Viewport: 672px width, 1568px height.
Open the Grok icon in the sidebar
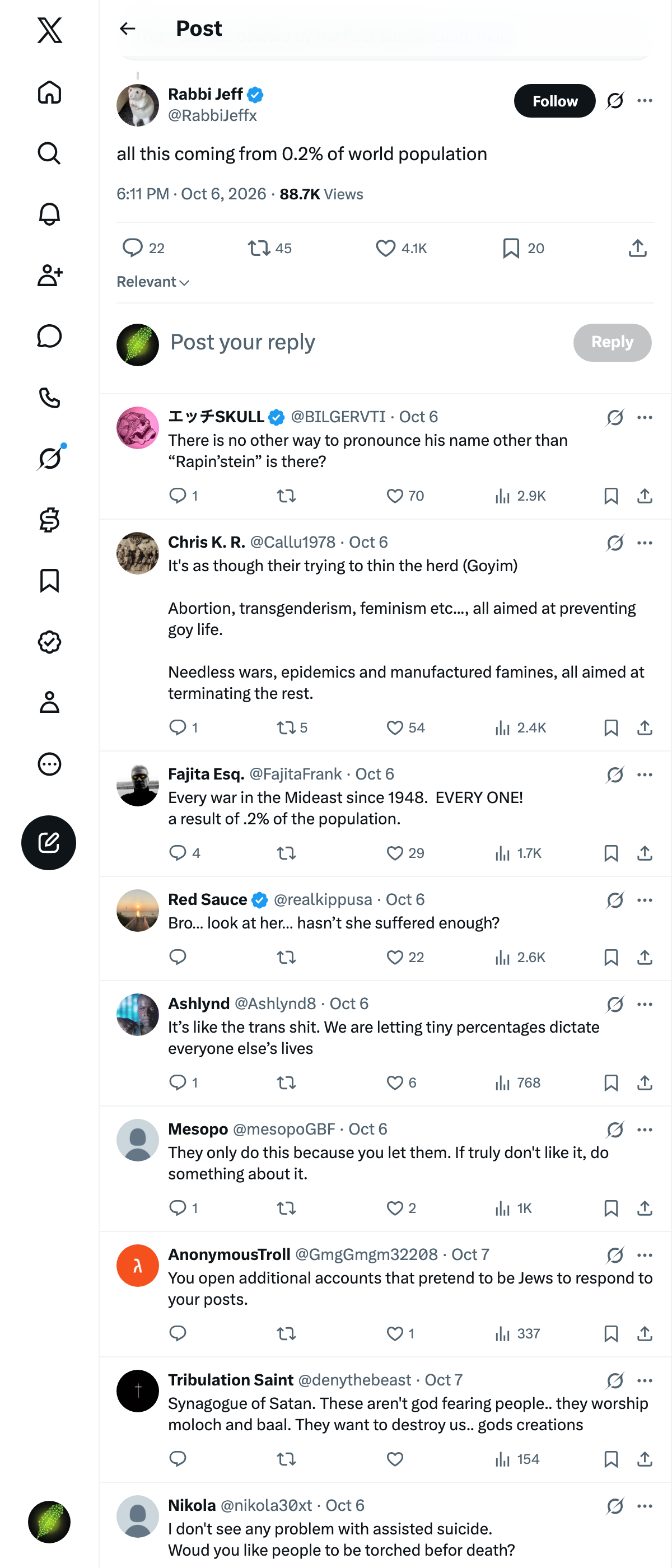click(49, 458)
